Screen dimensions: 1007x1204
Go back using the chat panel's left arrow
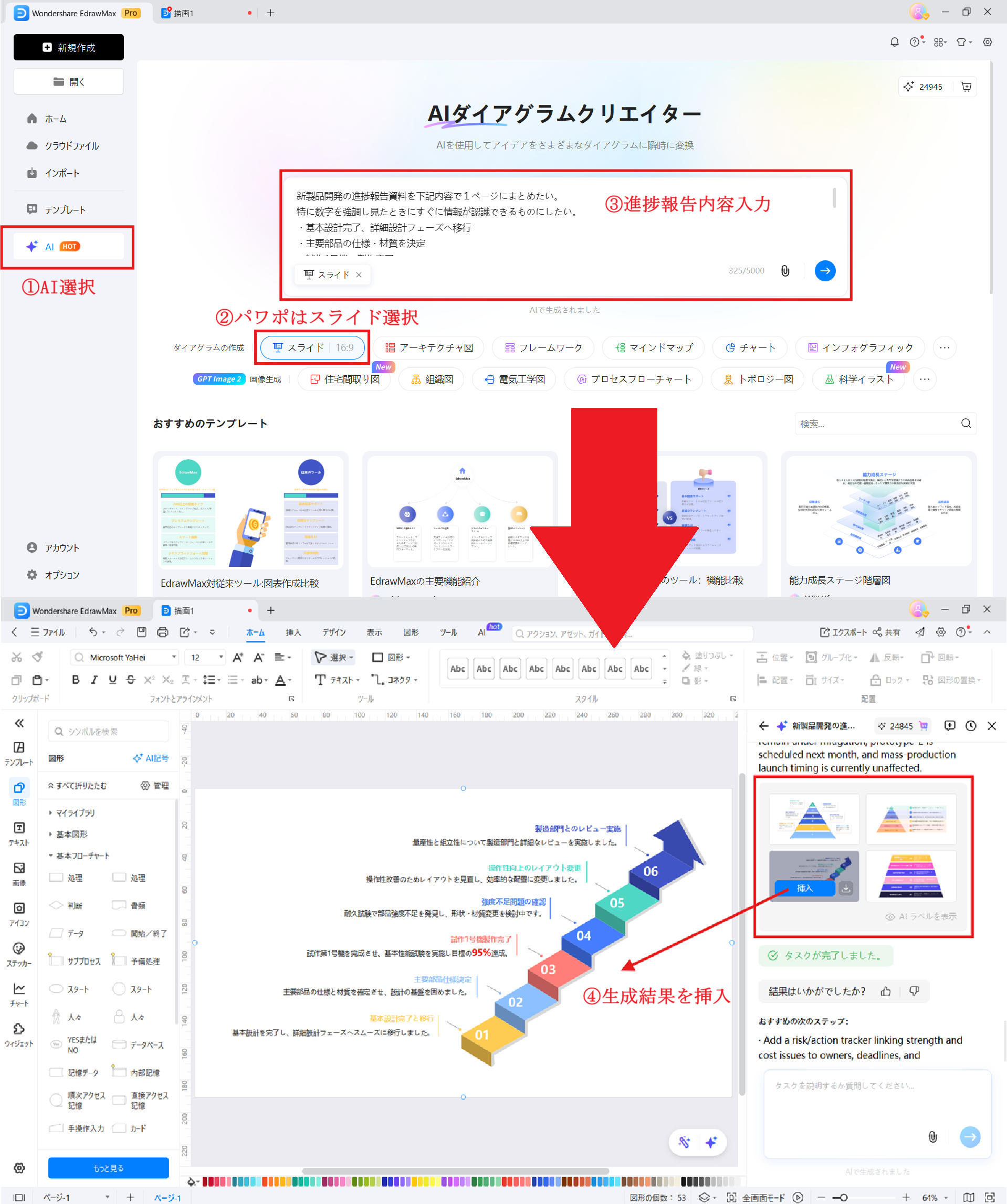tap(763, 726)
